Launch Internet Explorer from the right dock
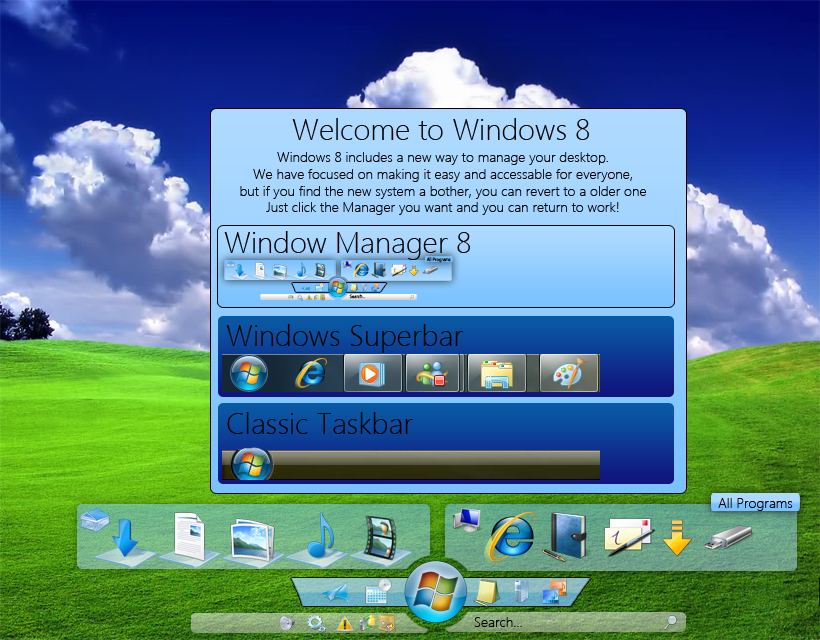 [x=510, y=536]
